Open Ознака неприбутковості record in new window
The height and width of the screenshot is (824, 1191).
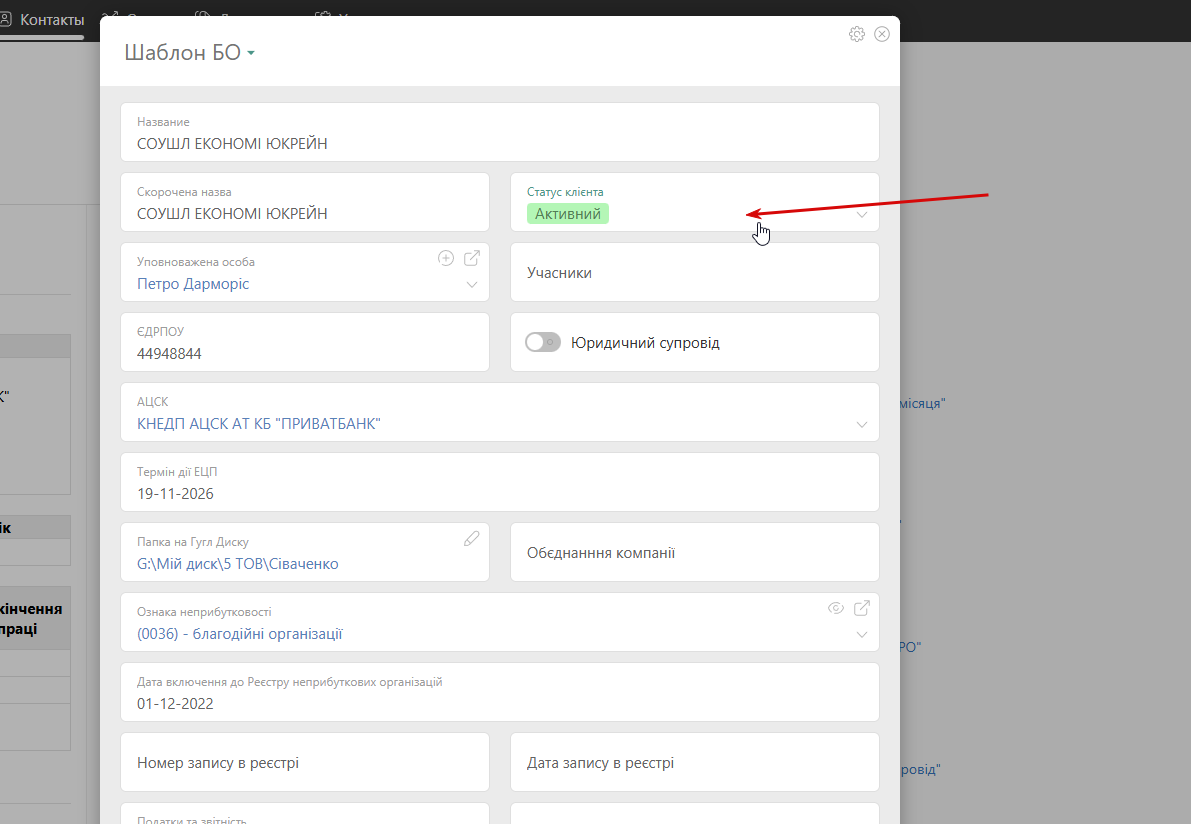(861, 608)
